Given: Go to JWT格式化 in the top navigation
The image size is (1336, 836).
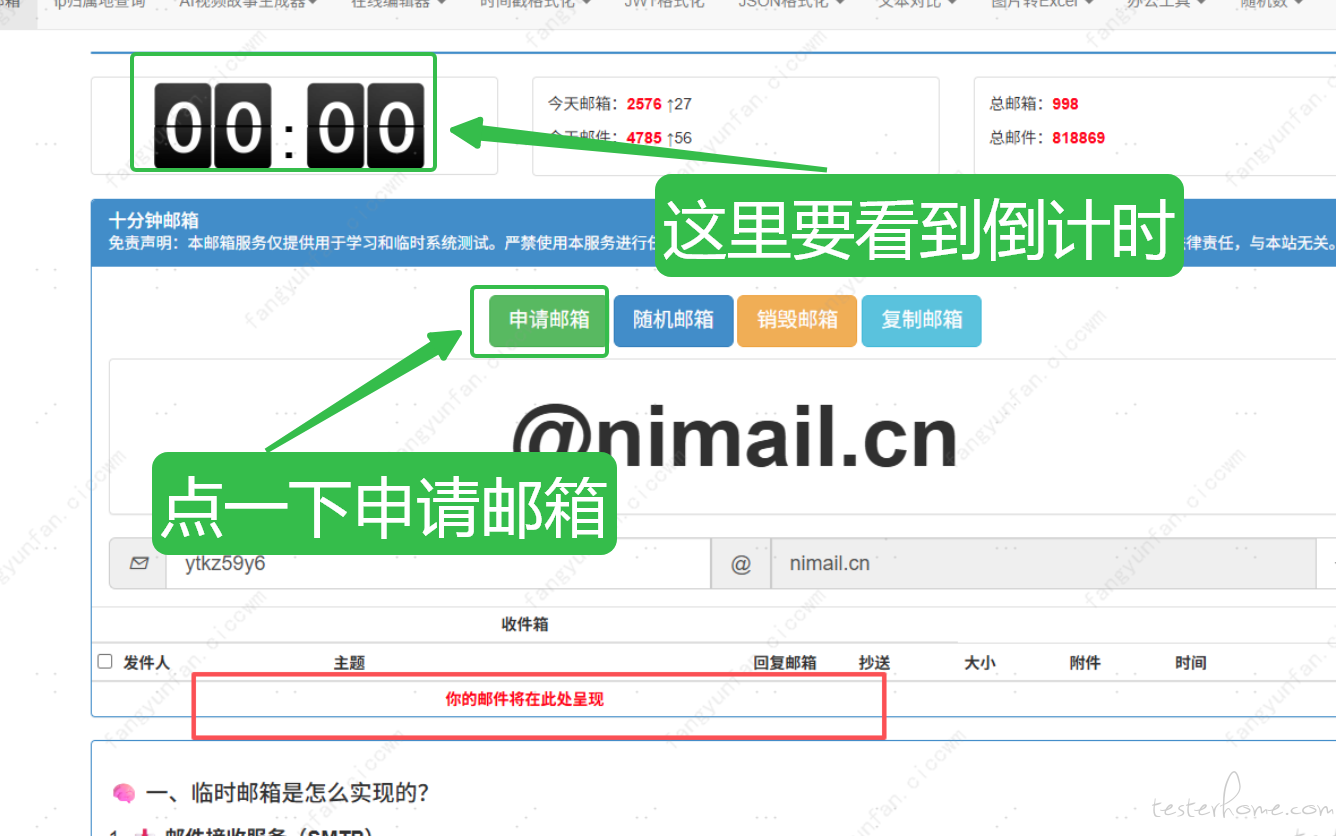Looking at the screenshot, I should [664, 4].
